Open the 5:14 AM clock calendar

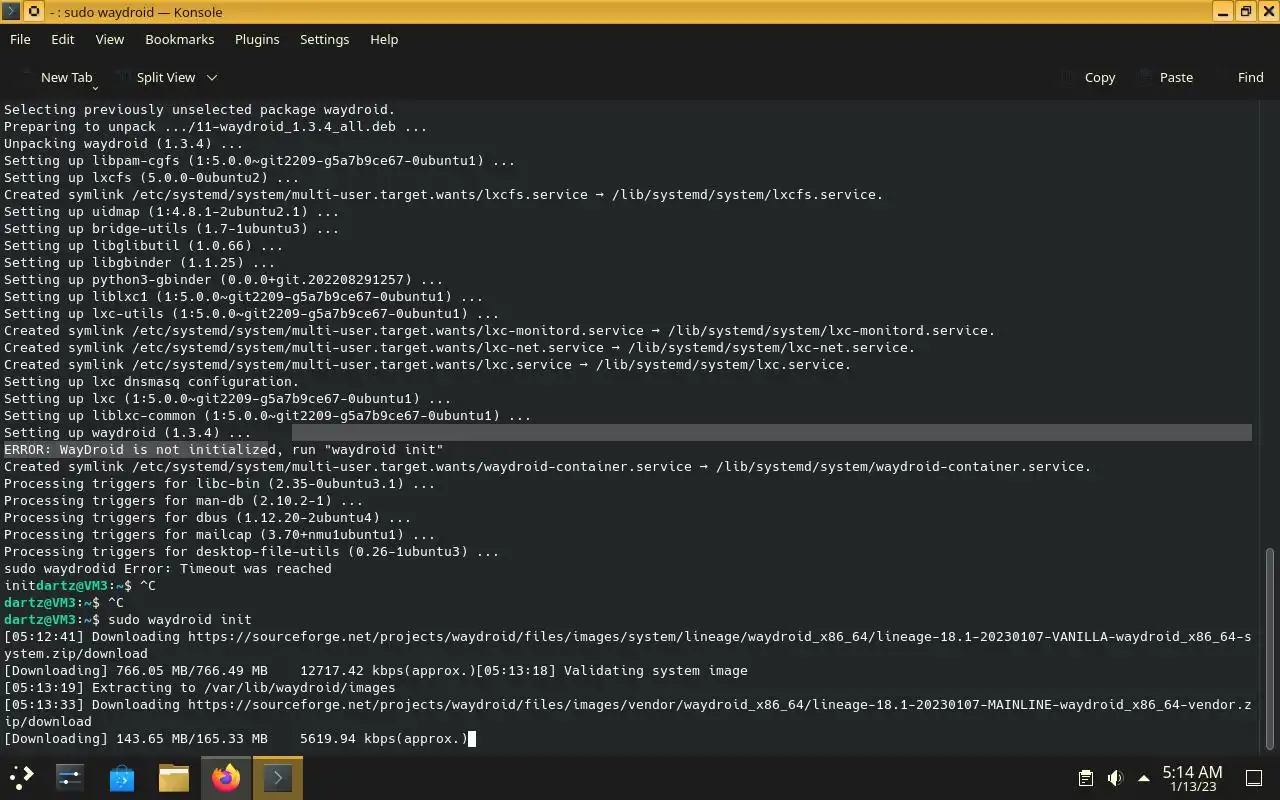(1192, 778)
